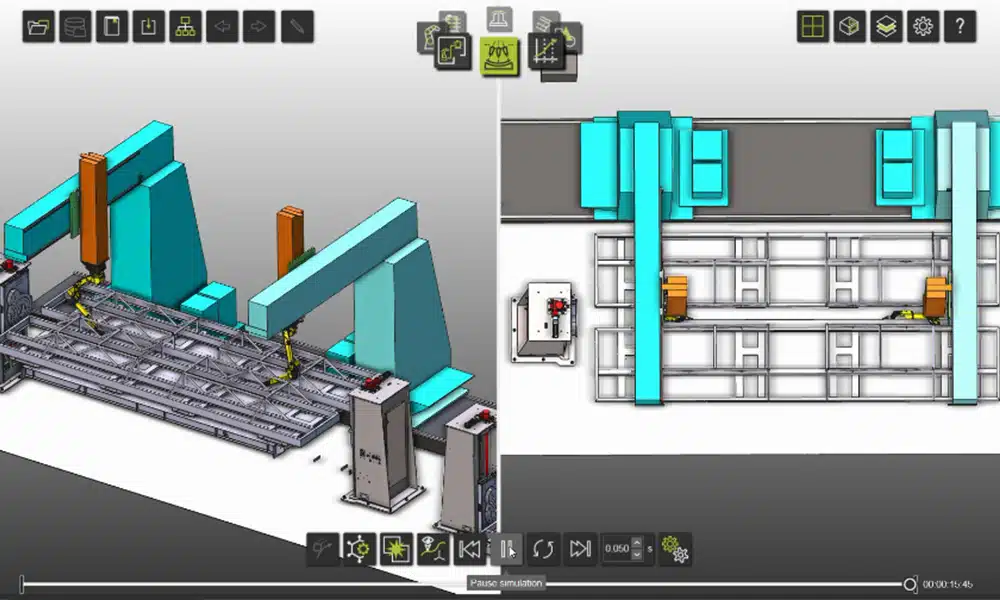
Task: Switch to the four-pane viewport layout
Action: pyautogui.click(x=815, y=27)
